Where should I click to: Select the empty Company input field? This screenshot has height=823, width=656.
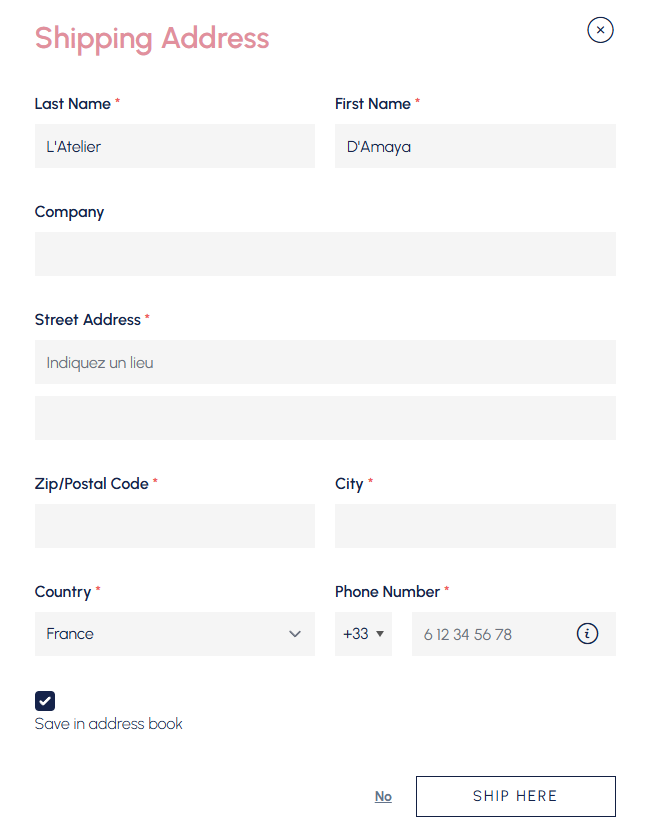[325, 254]
